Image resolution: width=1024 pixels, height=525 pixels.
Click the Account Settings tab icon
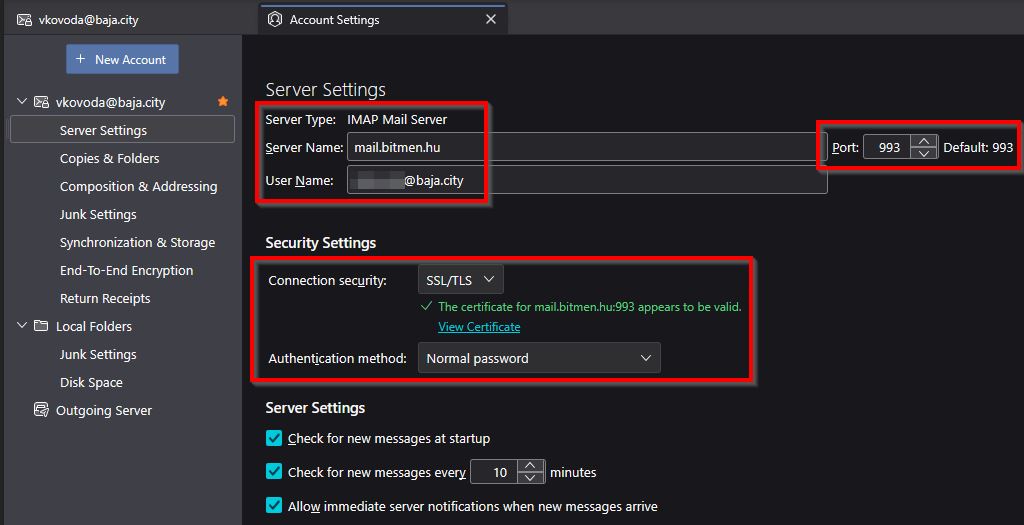pos(274,19)
